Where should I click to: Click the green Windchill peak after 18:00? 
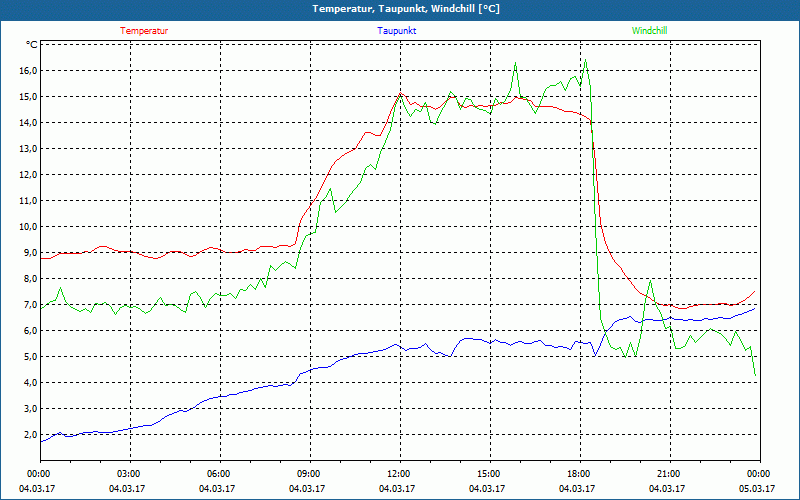pos(585,60)
